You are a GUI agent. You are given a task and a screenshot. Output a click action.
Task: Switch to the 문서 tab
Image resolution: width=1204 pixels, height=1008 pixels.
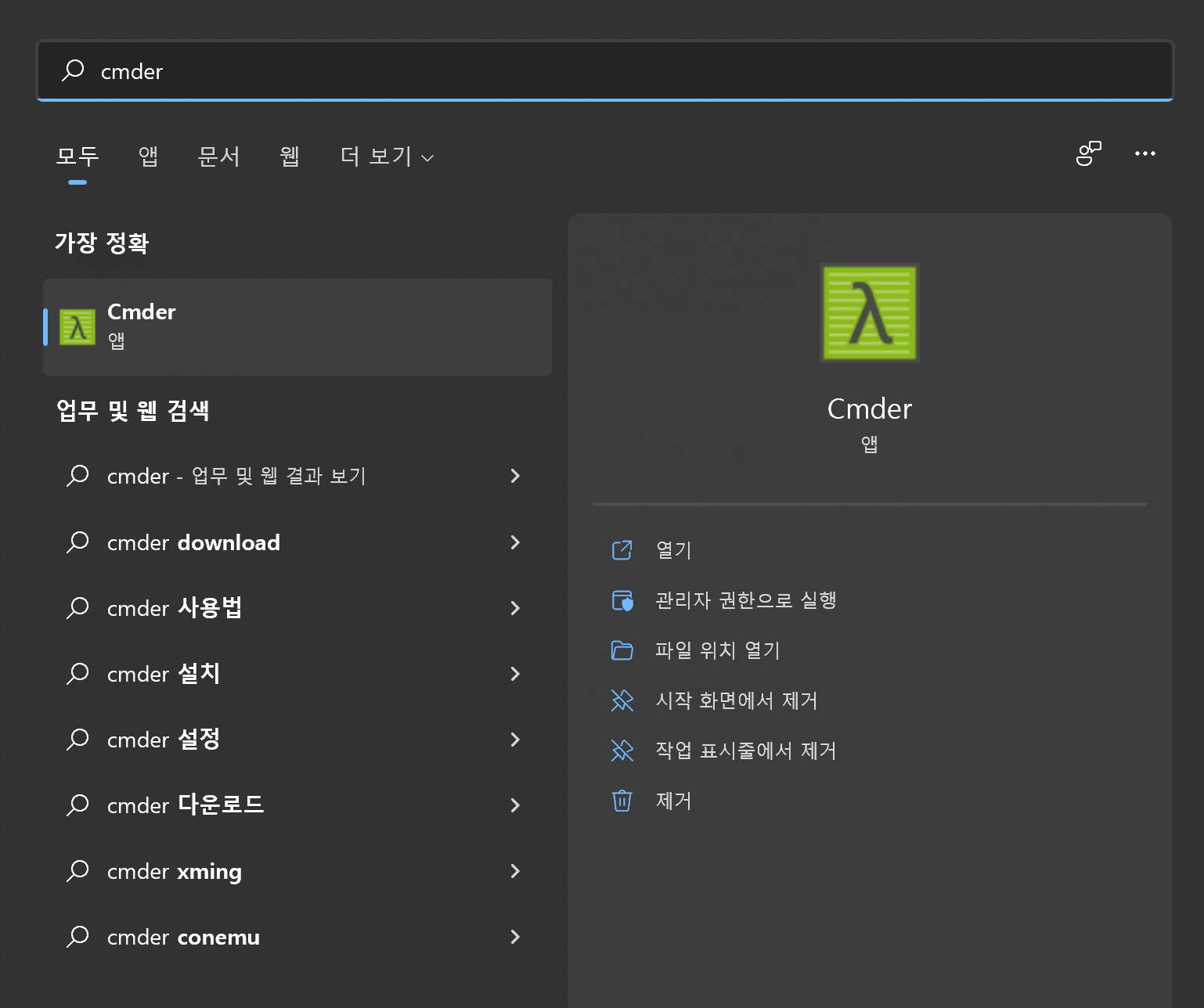[x=218, y=157]
